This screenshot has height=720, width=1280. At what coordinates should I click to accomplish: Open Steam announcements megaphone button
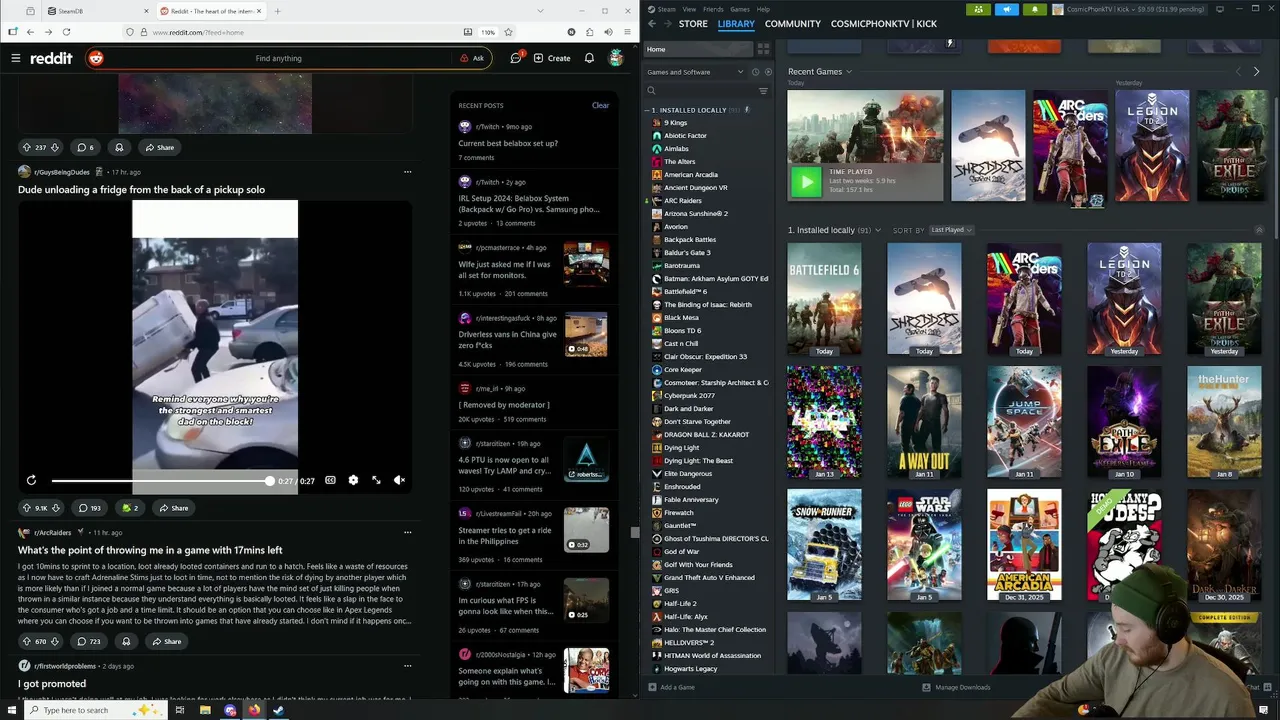click(x=1007, y=9)
